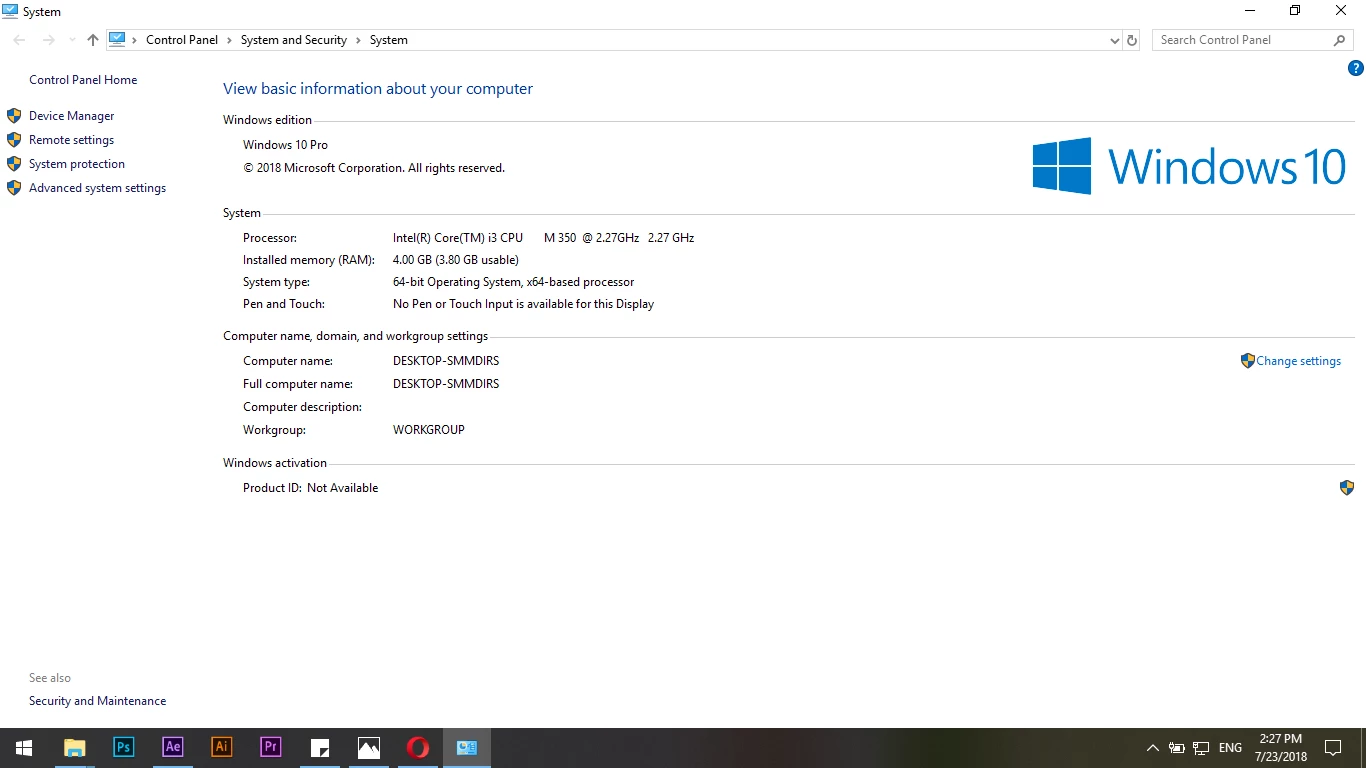Select Control Panel in the breadcrumb
Viewport: 1366px width, 768px height.
point(182,40)
